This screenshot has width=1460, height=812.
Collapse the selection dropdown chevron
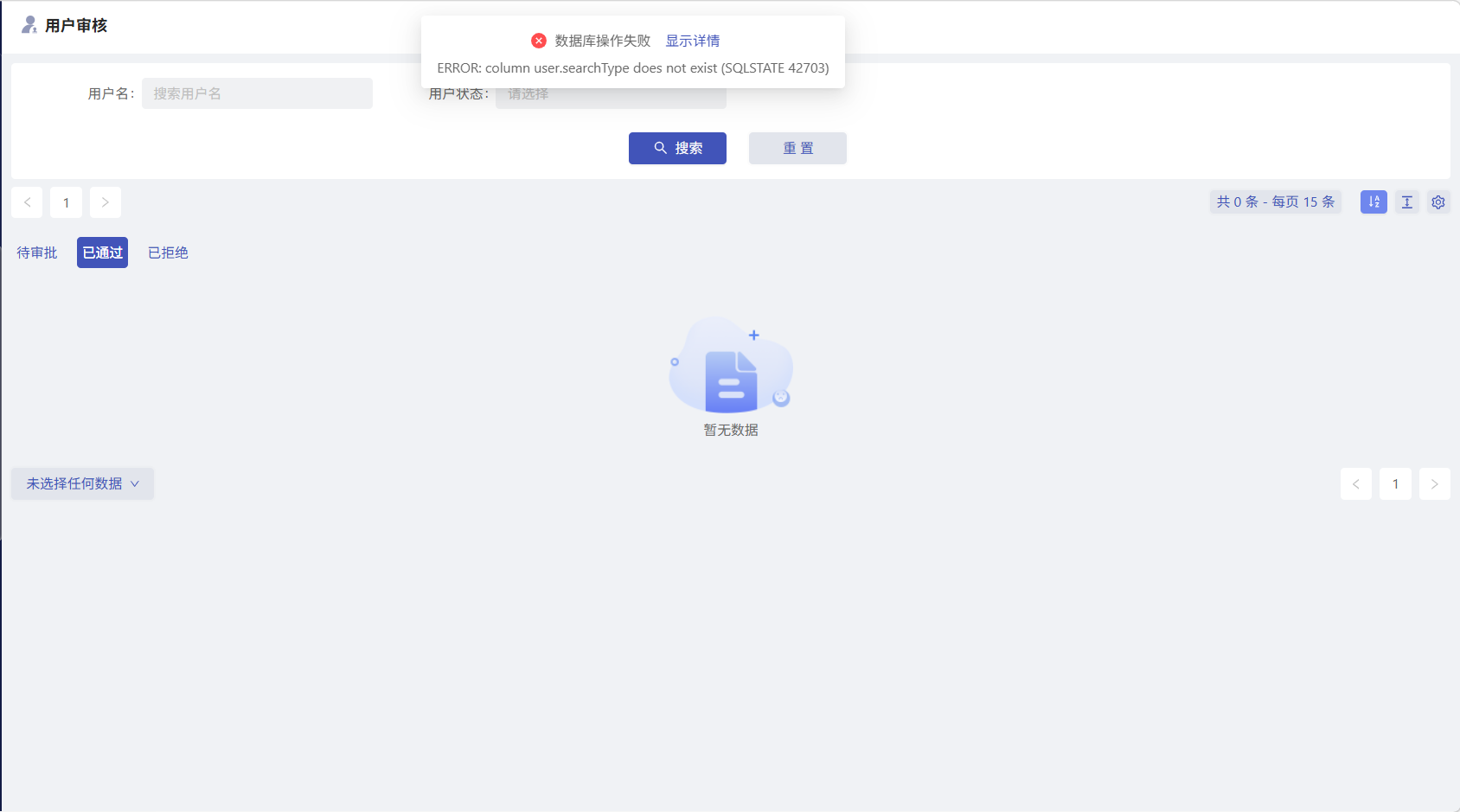coord(136,483)
